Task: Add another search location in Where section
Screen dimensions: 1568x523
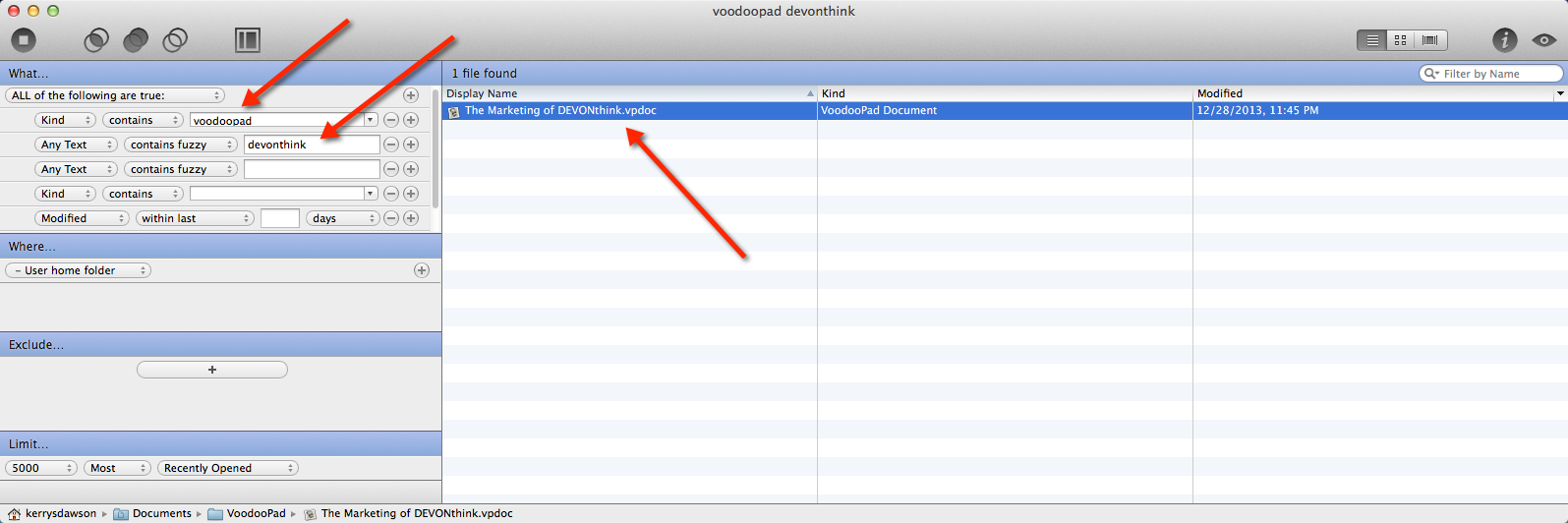Action: tap(422, 270)
